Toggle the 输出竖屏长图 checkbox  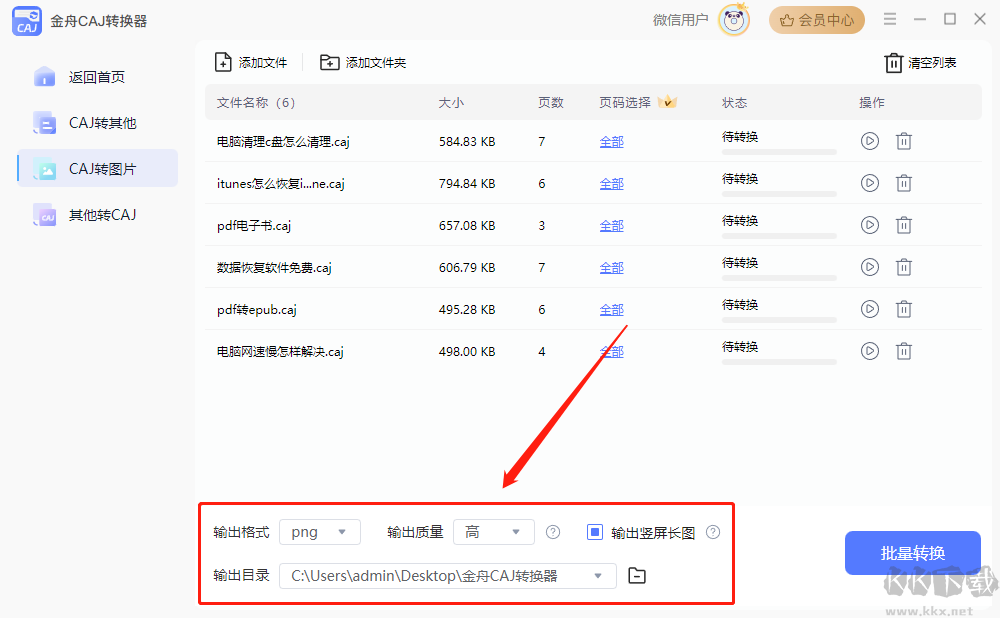tap(595, 533)
